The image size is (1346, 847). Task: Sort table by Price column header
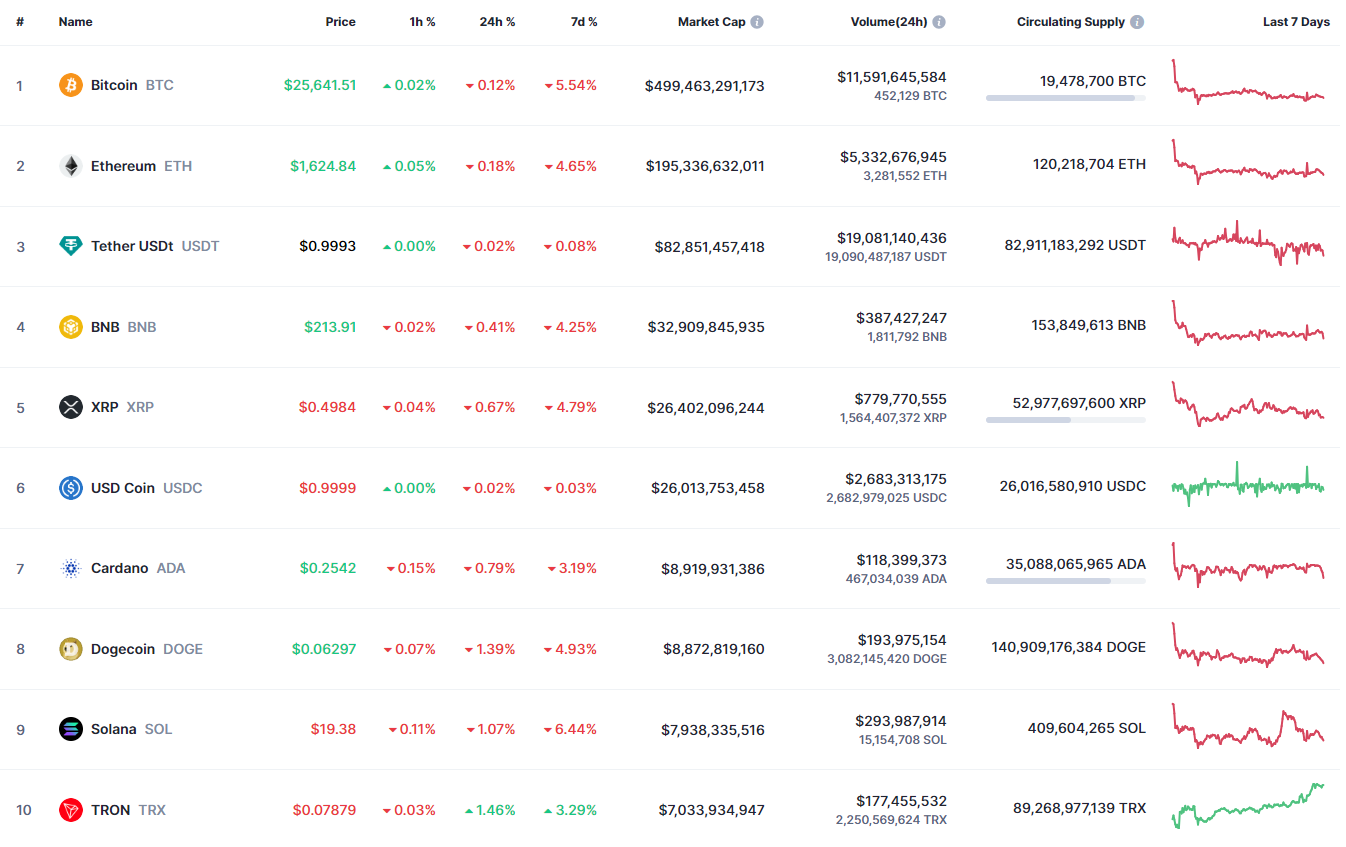coord(340,22)
